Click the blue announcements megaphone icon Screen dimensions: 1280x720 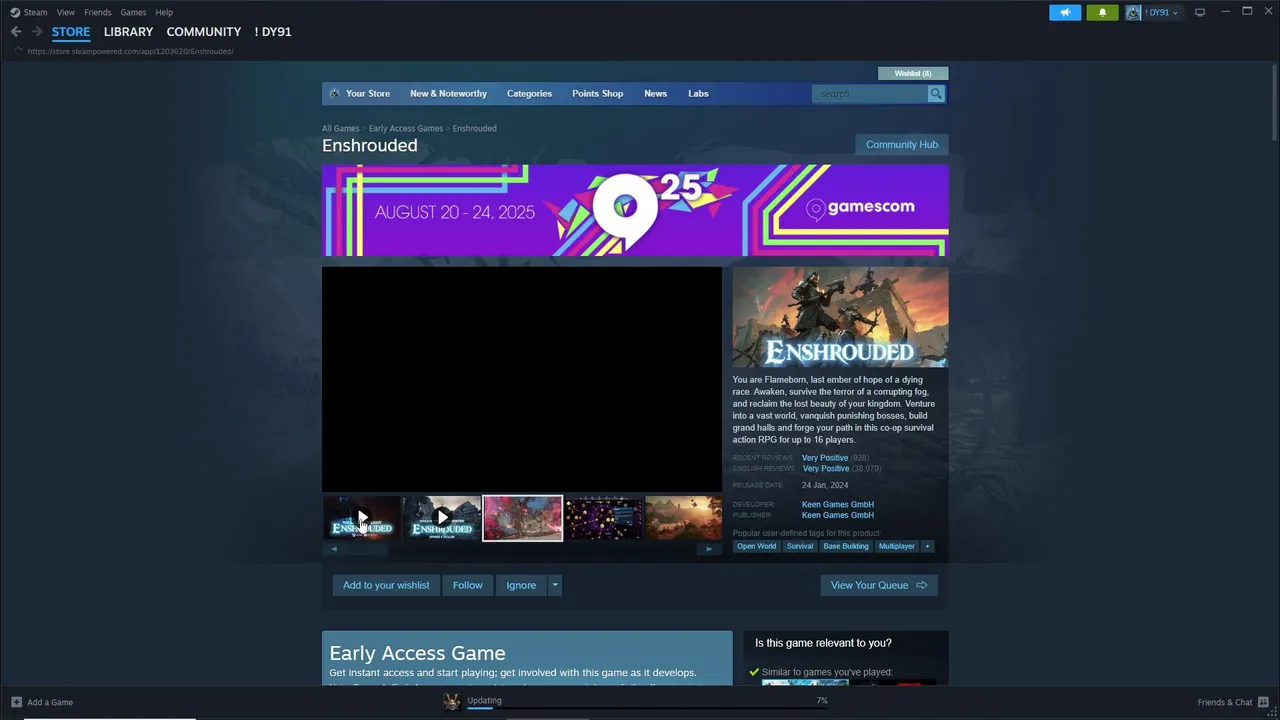(1065, 12)
